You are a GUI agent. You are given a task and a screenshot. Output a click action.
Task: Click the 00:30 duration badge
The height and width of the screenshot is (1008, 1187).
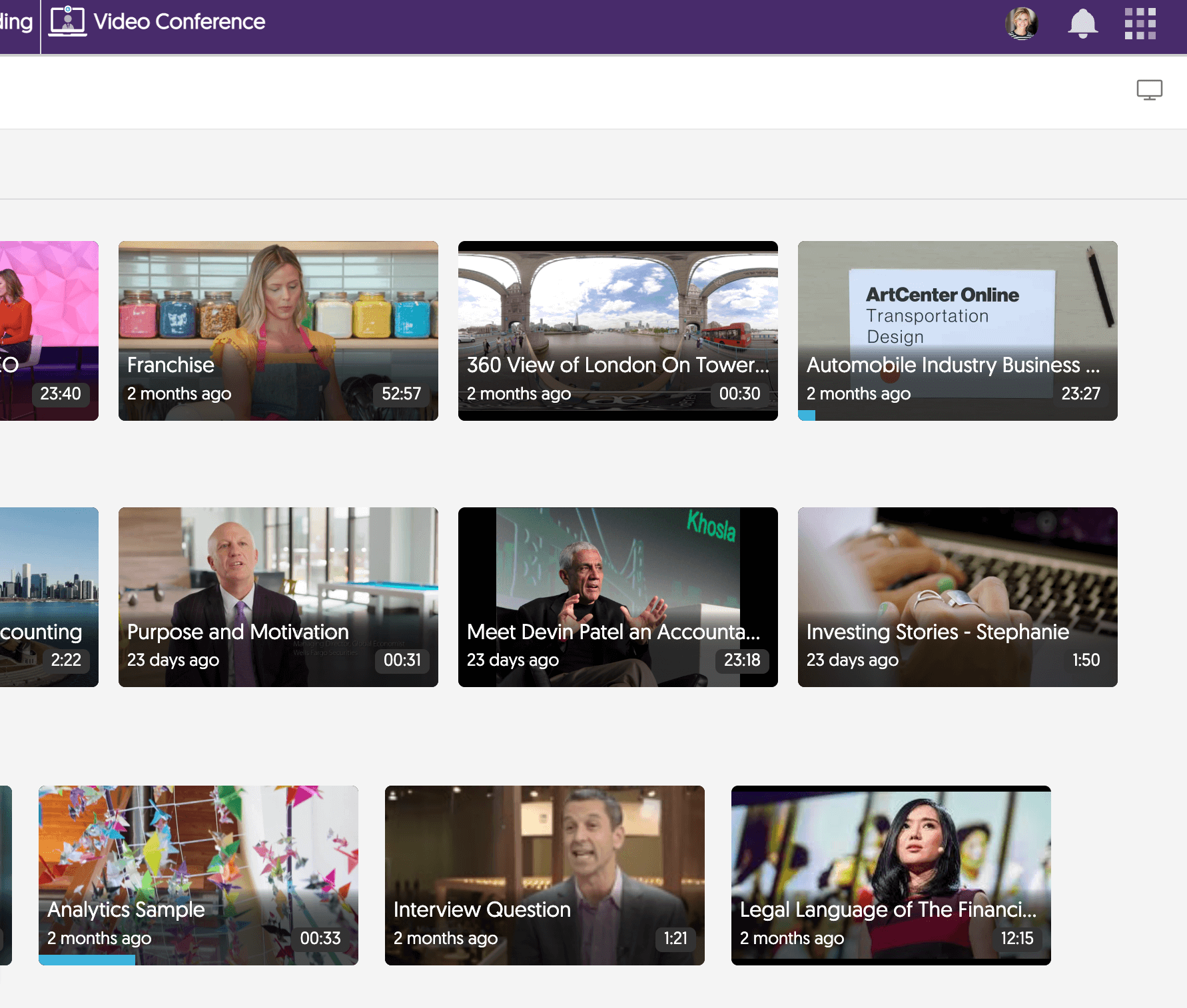739,393
